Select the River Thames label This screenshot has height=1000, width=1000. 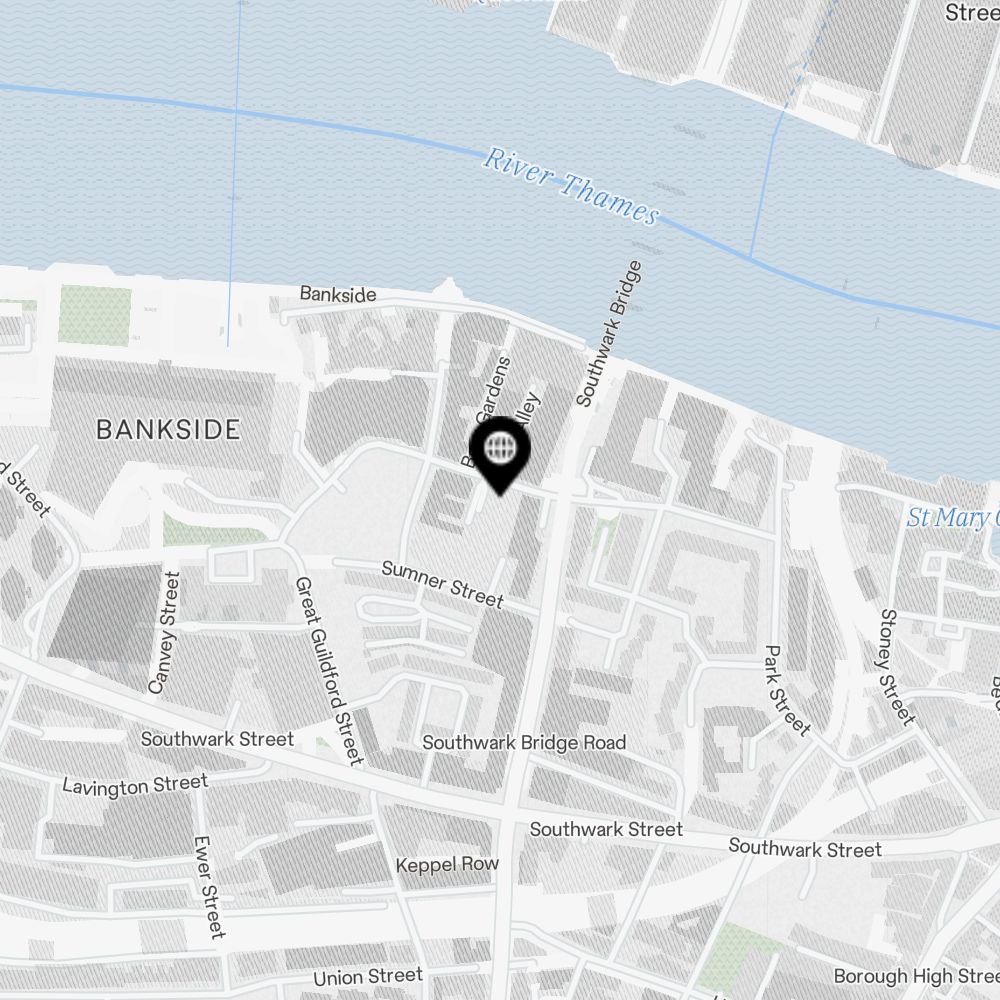tap(571, 186)
